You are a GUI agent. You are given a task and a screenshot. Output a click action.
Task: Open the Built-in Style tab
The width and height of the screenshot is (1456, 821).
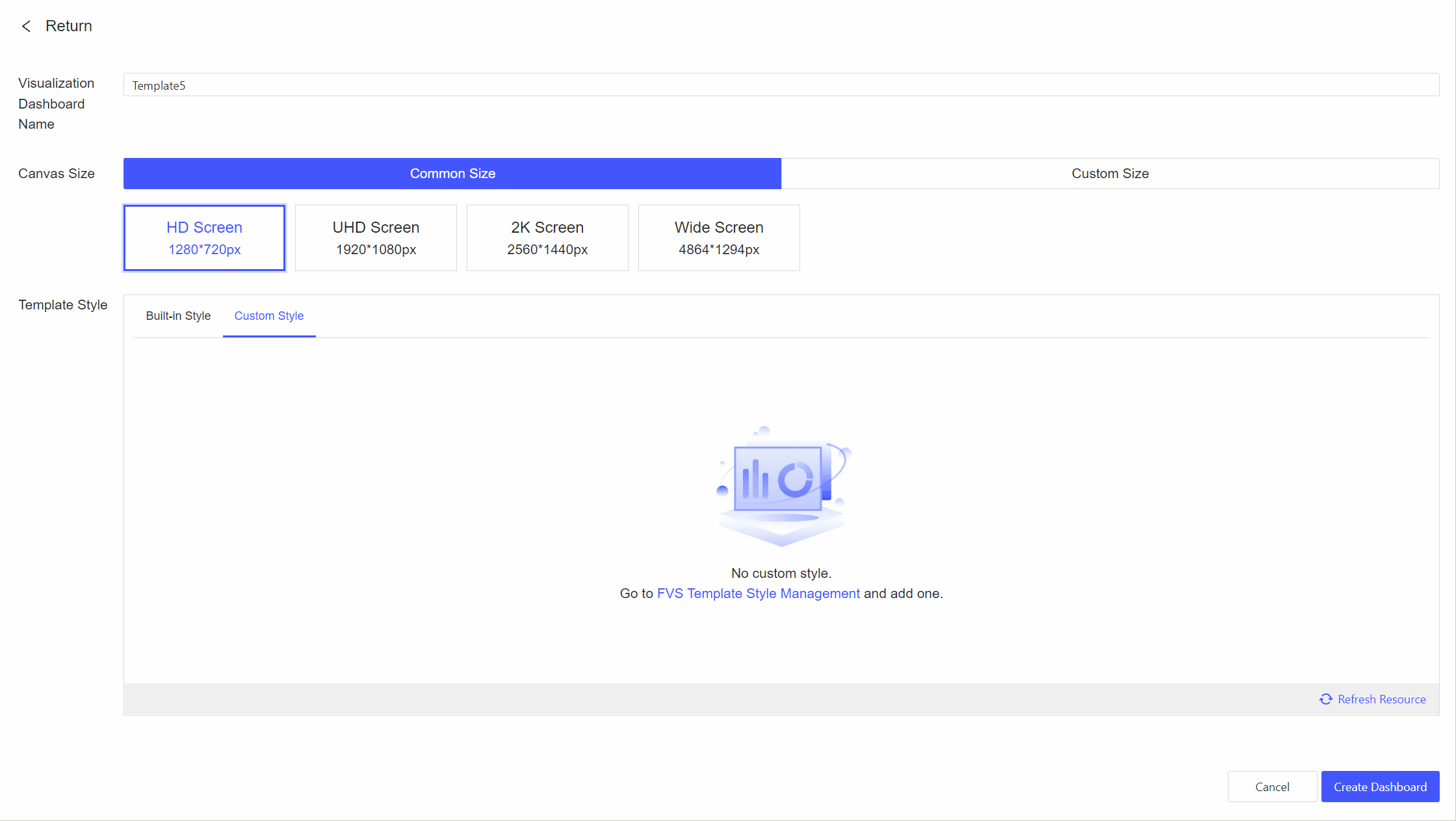coord(178,316)
